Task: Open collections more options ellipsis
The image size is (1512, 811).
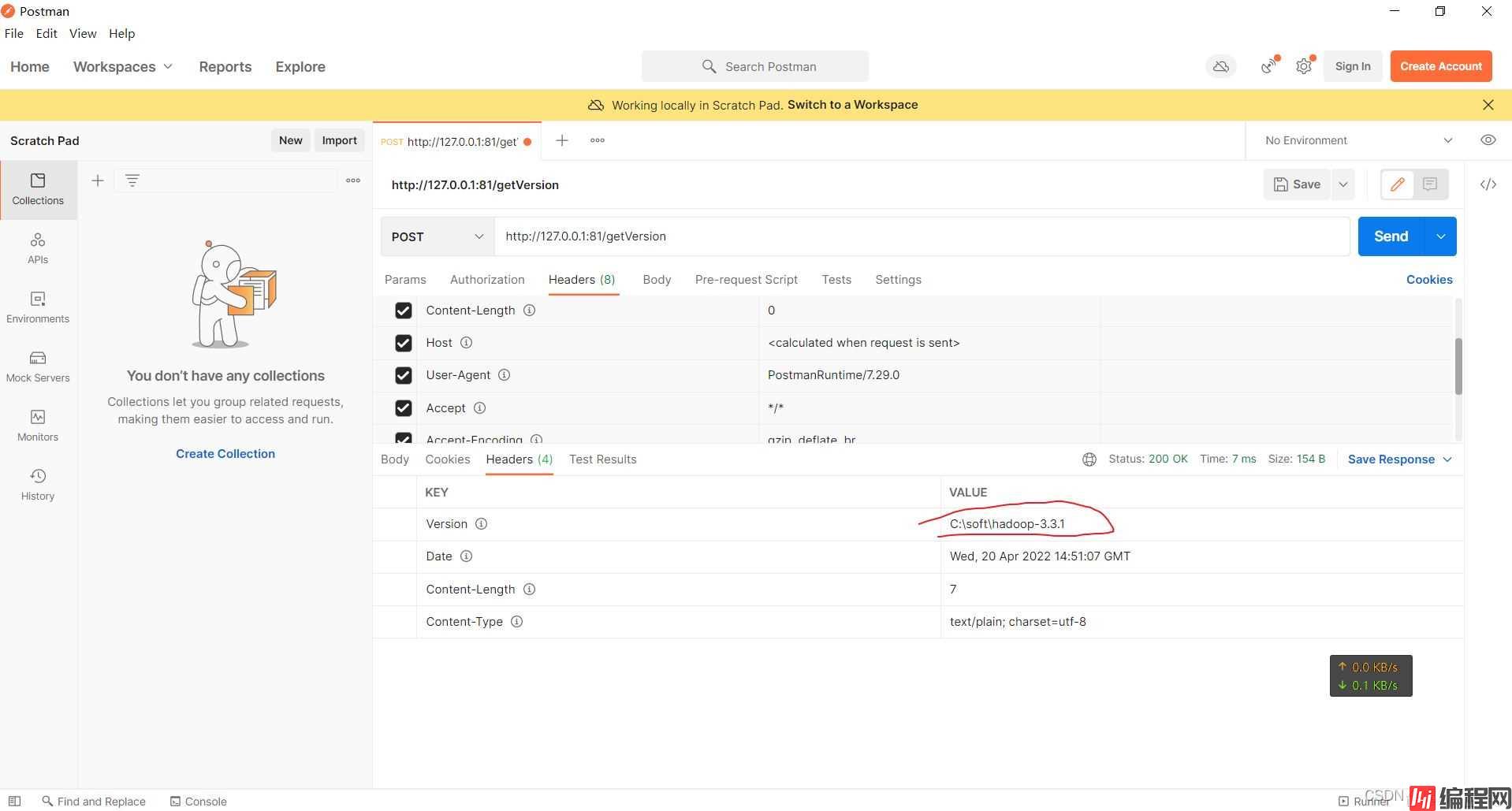Action: tap(353, 180)
